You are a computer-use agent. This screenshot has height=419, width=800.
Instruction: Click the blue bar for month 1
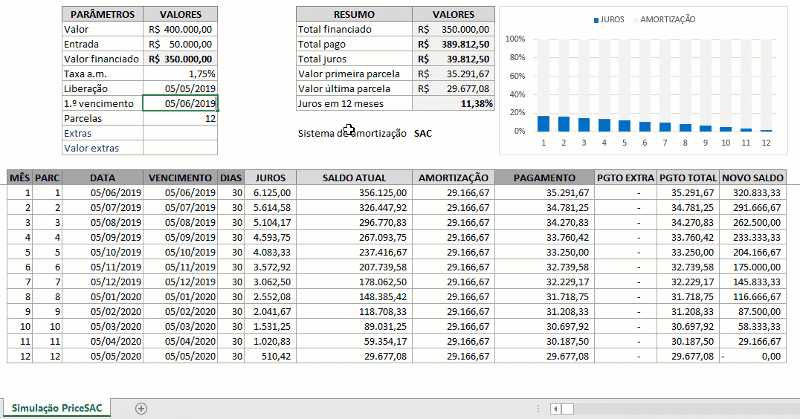click(x=543, y=123)
